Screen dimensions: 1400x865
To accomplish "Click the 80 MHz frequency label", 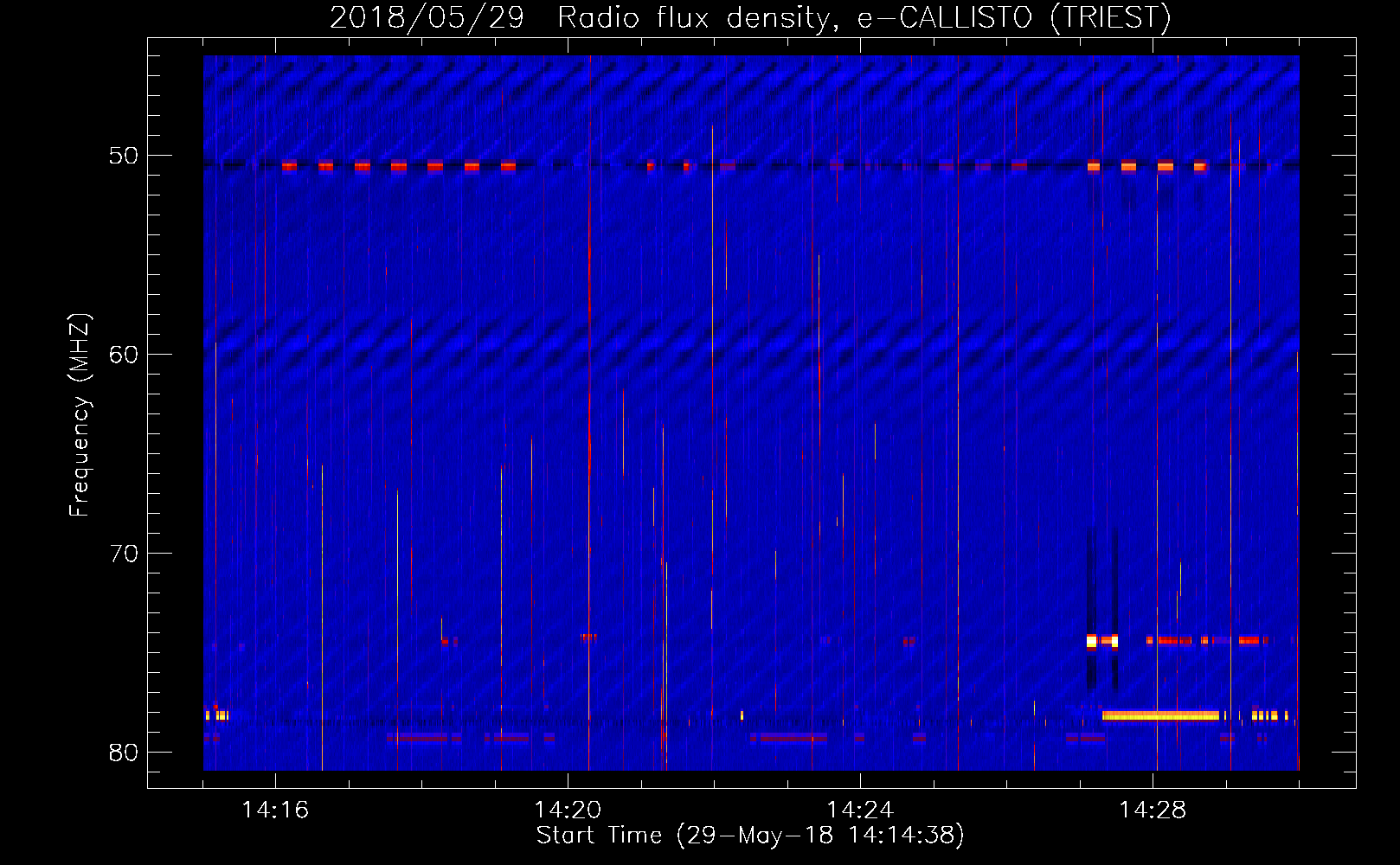I will [x=124, y=753].
